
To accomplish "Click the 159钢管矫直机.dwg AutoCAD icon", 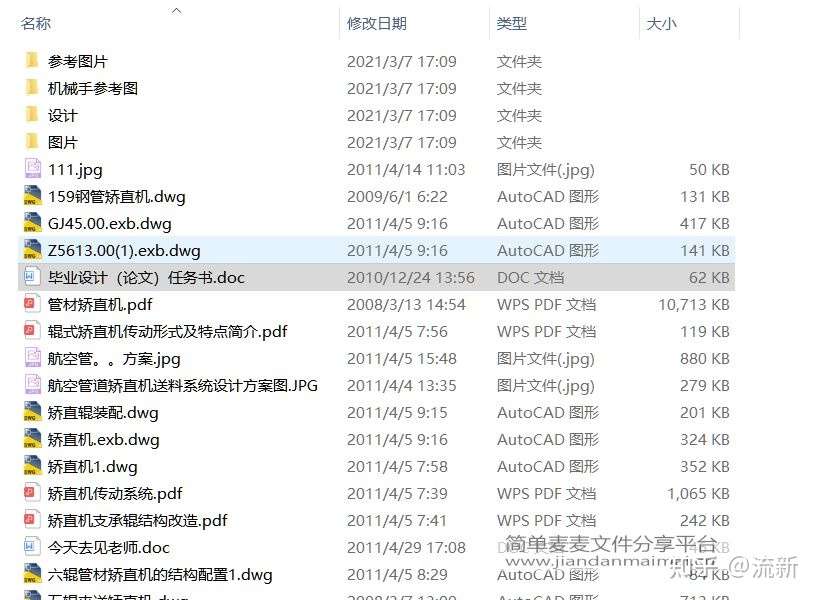I will click(32, 196).
